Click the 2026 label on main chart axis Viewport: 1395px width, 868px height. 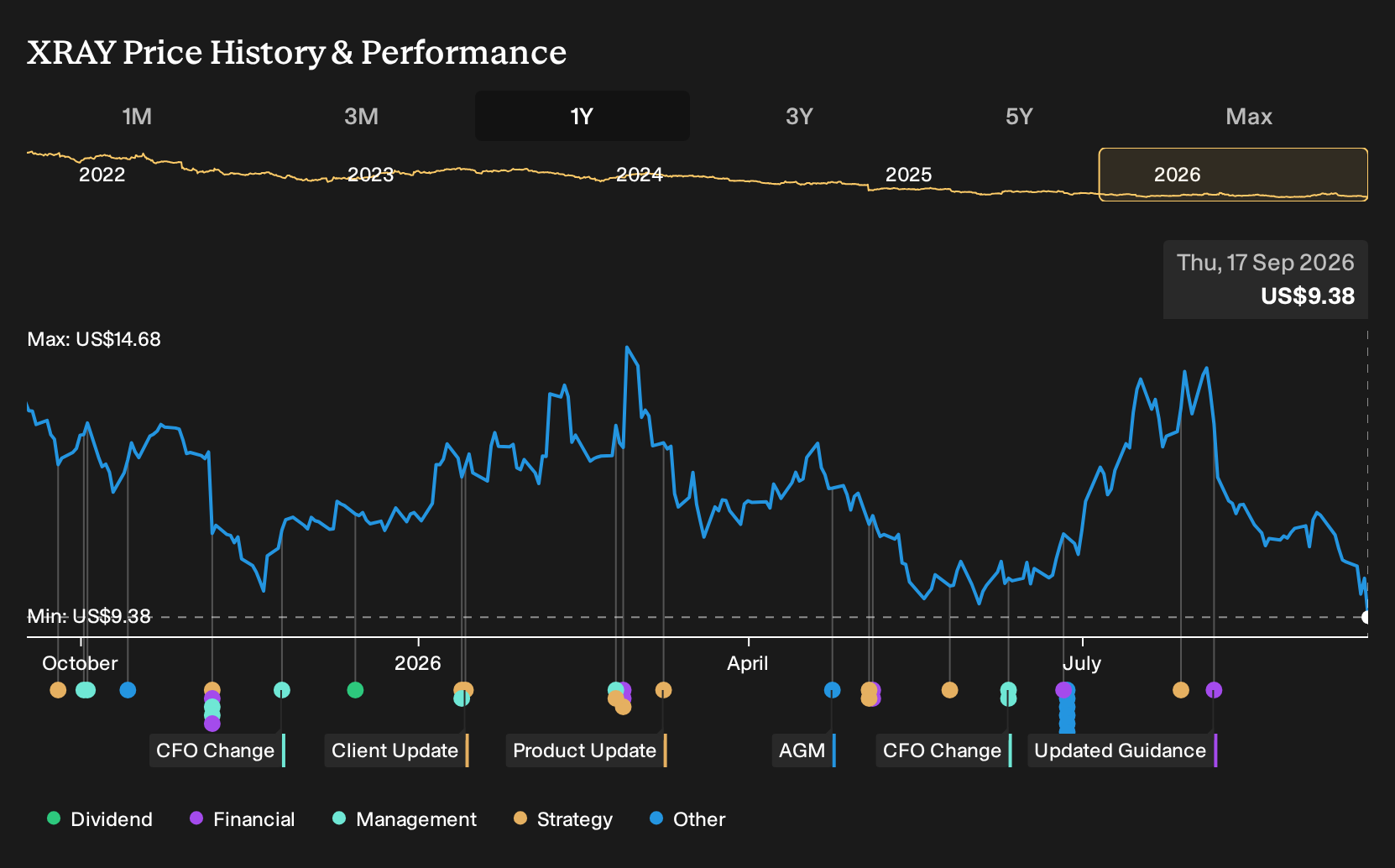point(417,663)
